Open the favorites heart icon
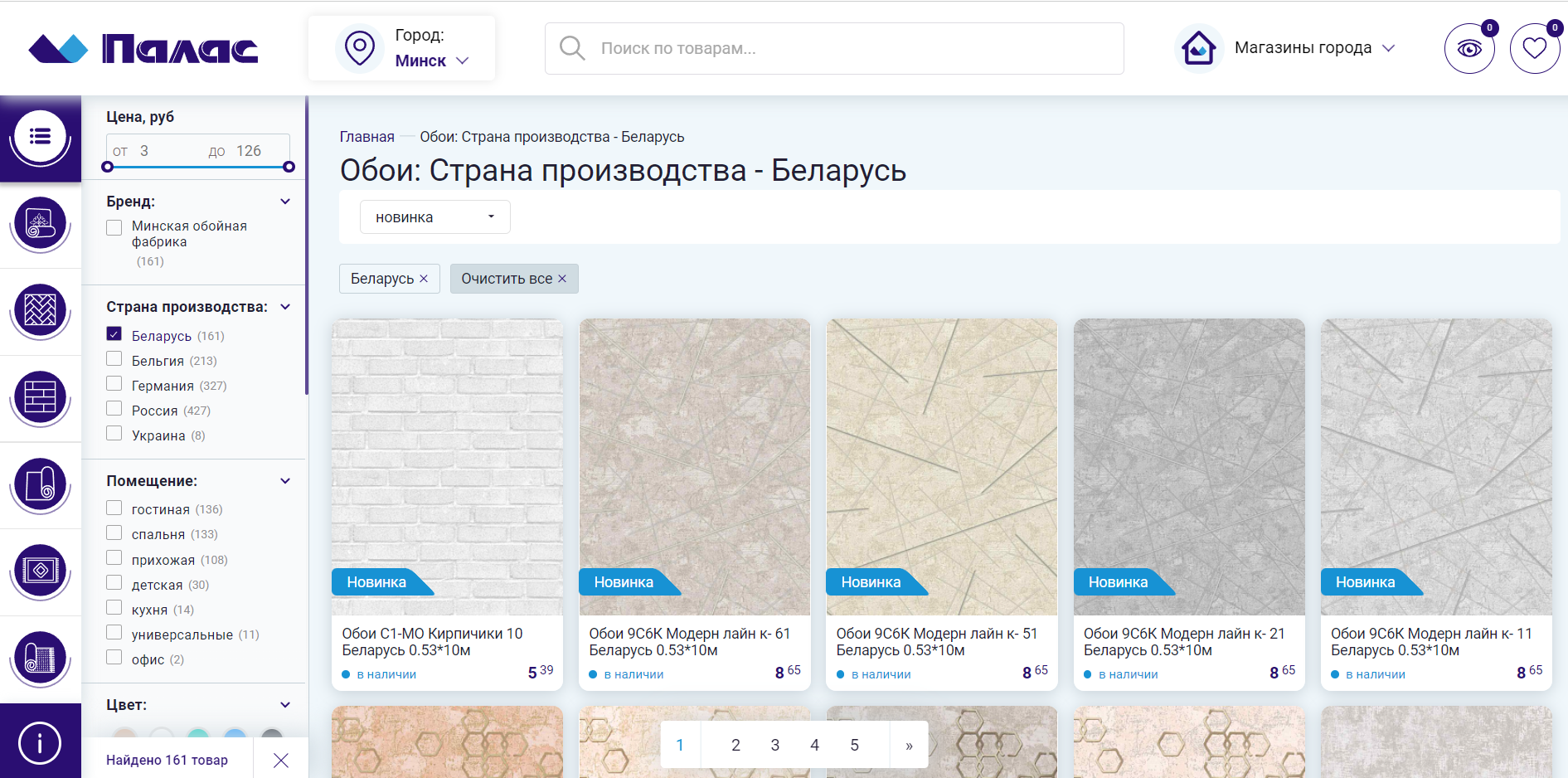Viewport: 1568px width, 778px height. [1535, 49]
